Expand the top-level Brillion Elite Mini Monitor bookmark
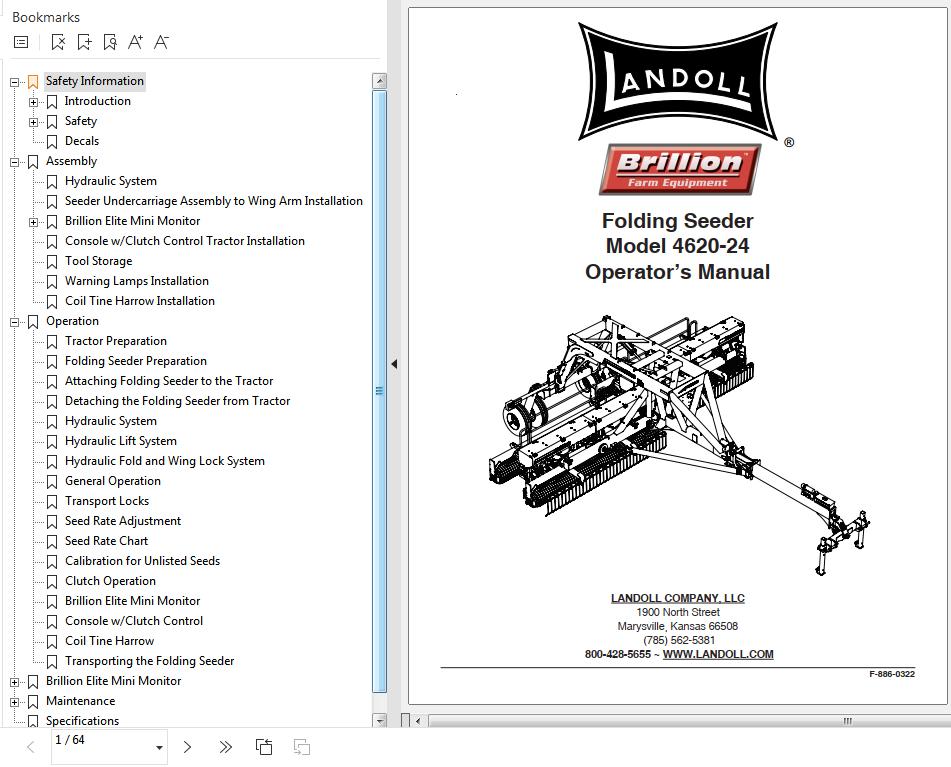Image resolution: width=951 pixels, height=767 pixels. [x=15, y=682]
